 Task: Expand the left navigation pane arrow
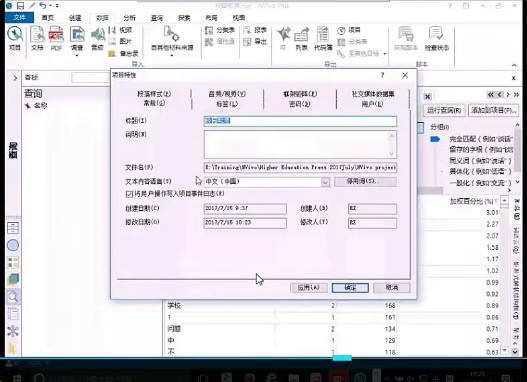pyautogui.click(x=15, y=78)
